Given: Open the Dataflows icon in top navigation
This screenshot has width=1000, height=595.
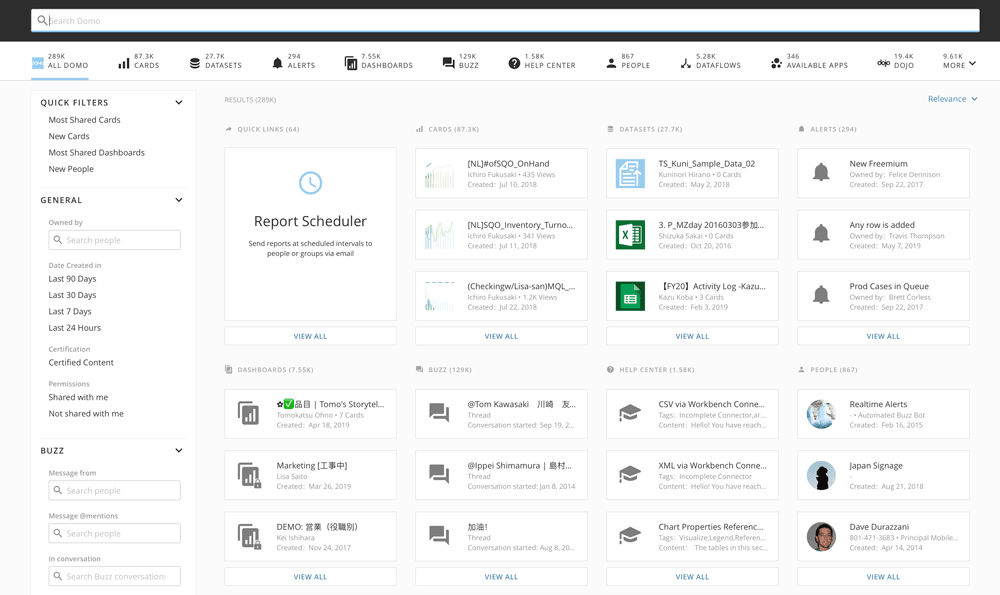Looking at the screenshot, I should coord(686,63).
